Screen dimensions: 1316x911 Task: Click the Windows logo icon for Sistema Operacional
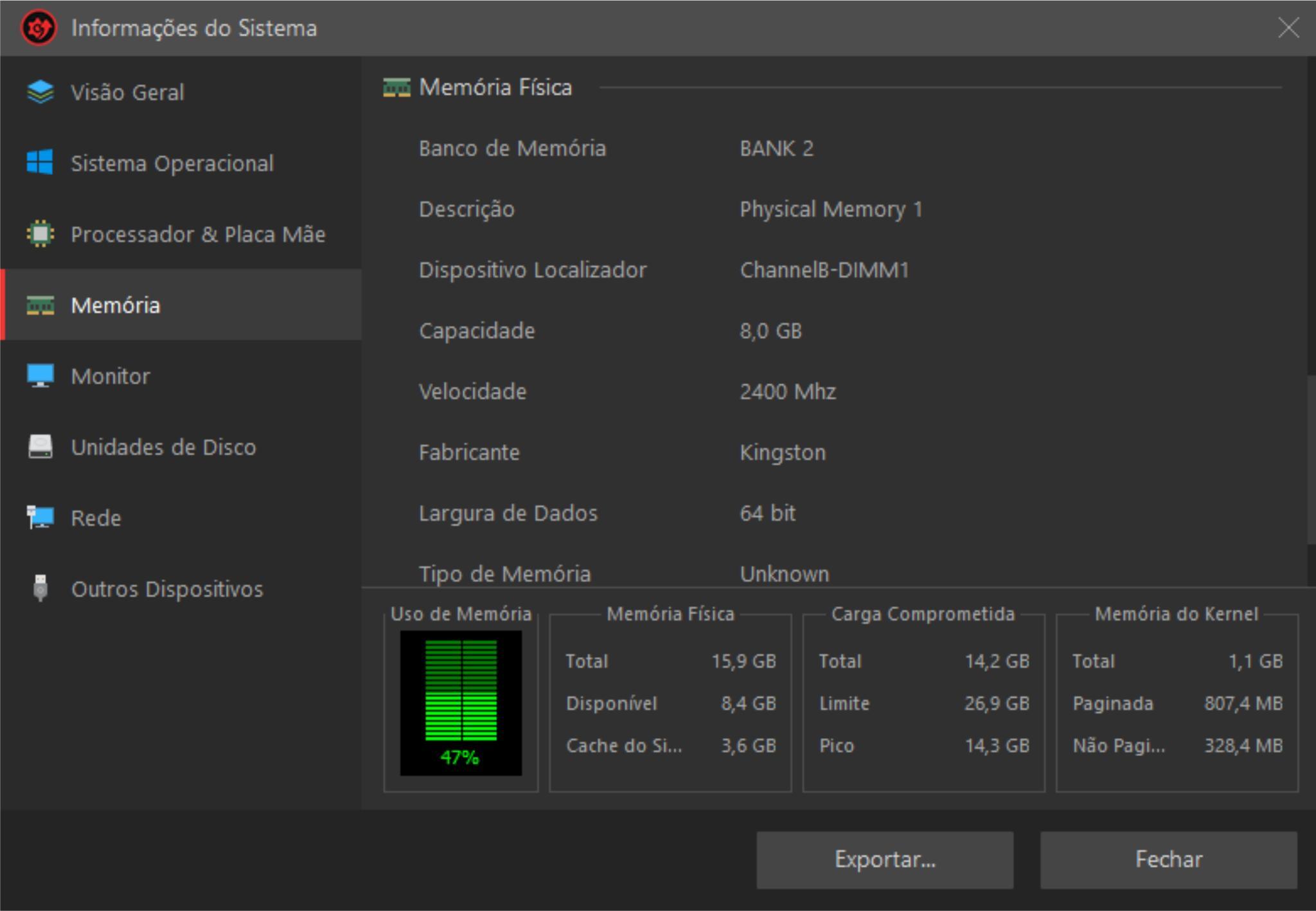pyautogui.click(x=40, y=163)
